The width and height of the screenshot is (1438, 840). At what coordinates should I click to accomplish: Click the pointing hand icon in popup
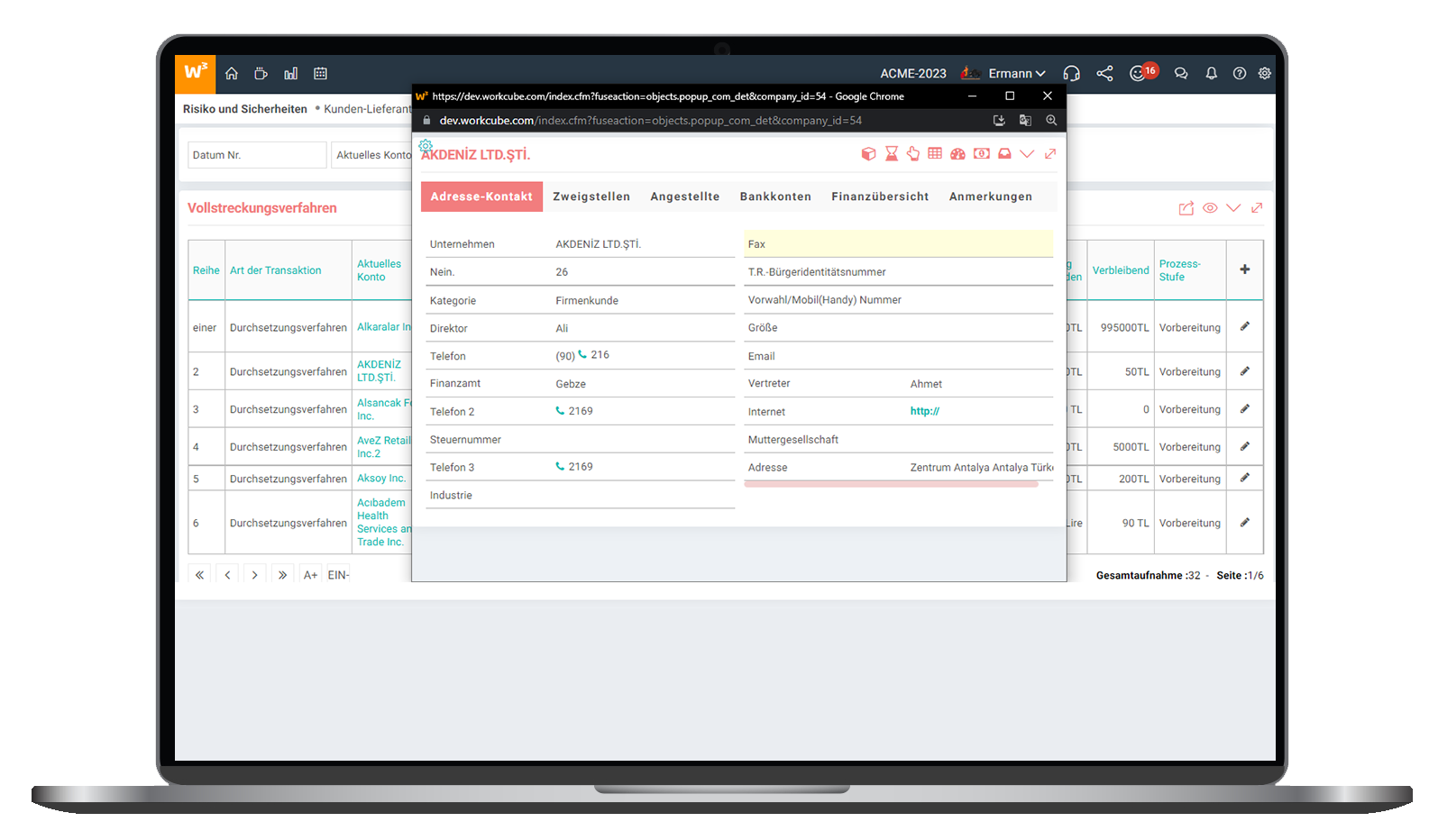click(913, 154)
